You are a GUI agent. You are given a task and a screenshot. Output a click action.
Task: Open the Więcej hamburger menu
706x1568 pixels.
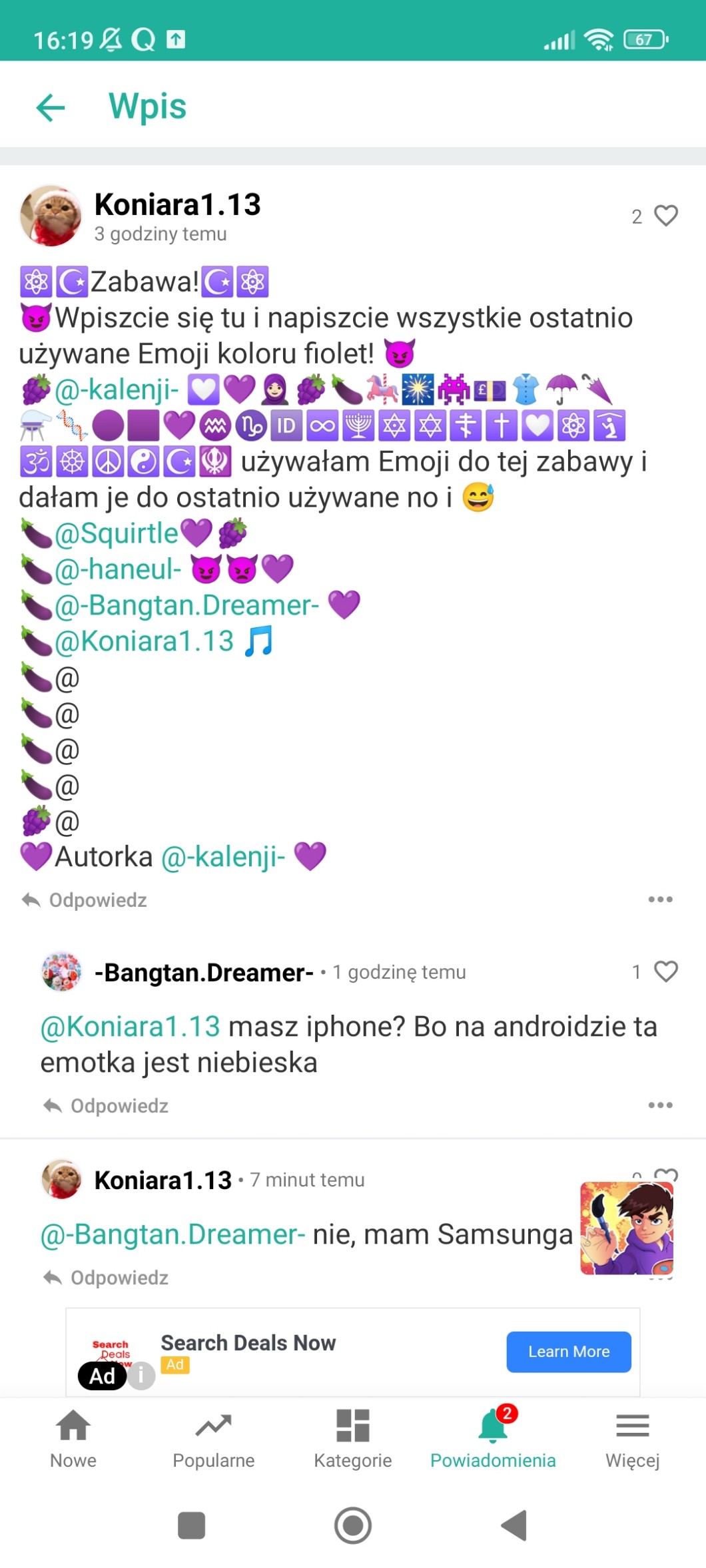coord(633,1438)
